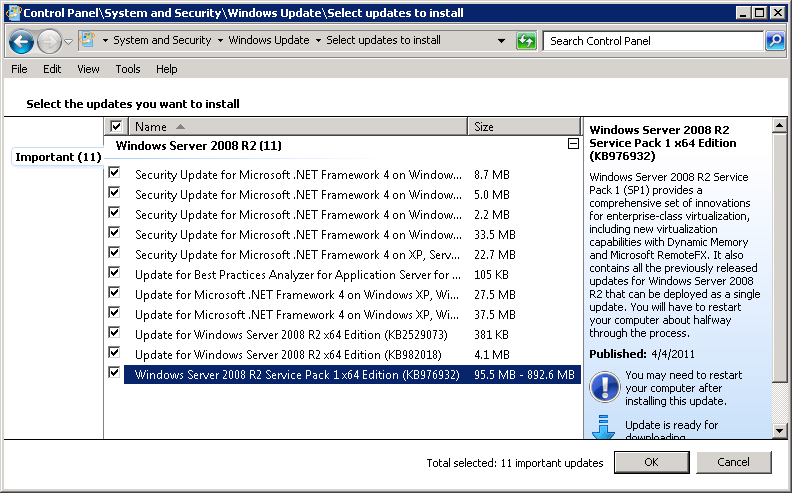Select the security update for XP, Serv... row
Viewport: 792px width, 493px height.
point(352,255)
